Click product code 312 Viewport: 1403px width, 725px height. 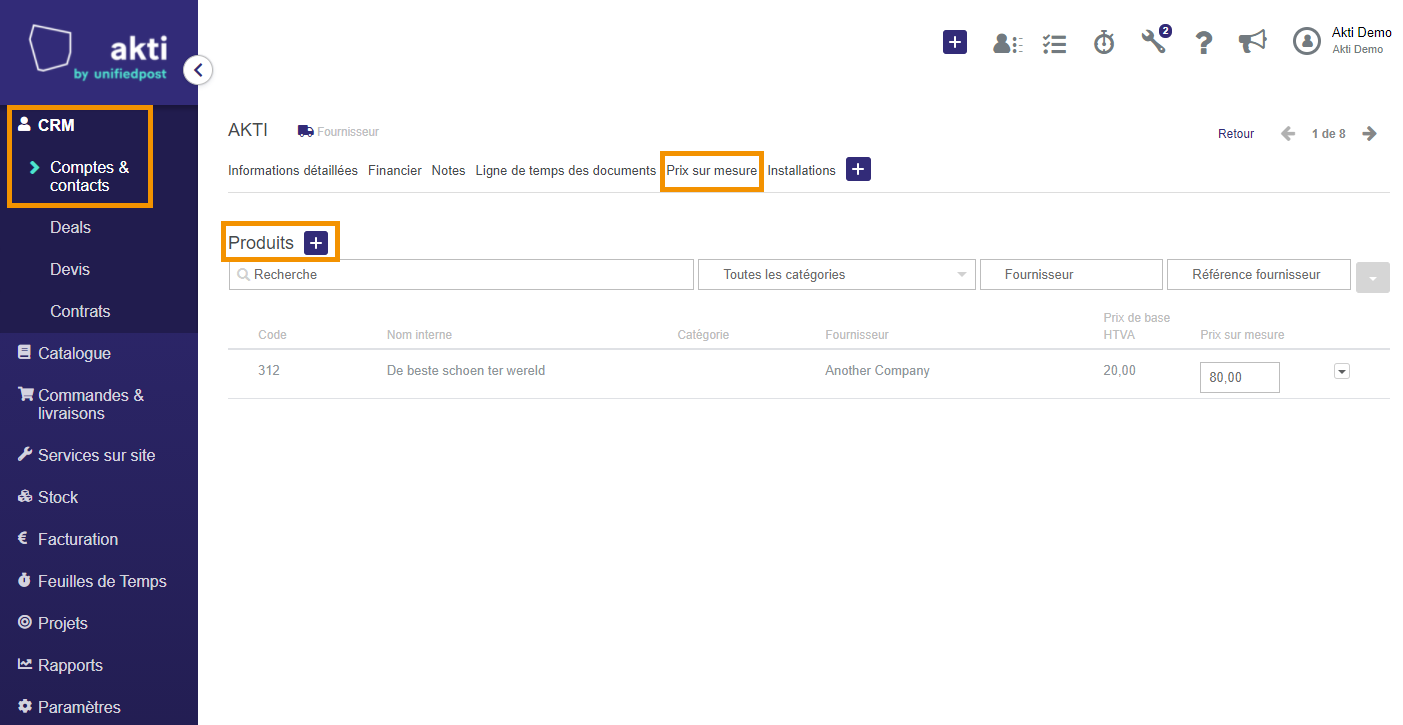coord(269,370)
